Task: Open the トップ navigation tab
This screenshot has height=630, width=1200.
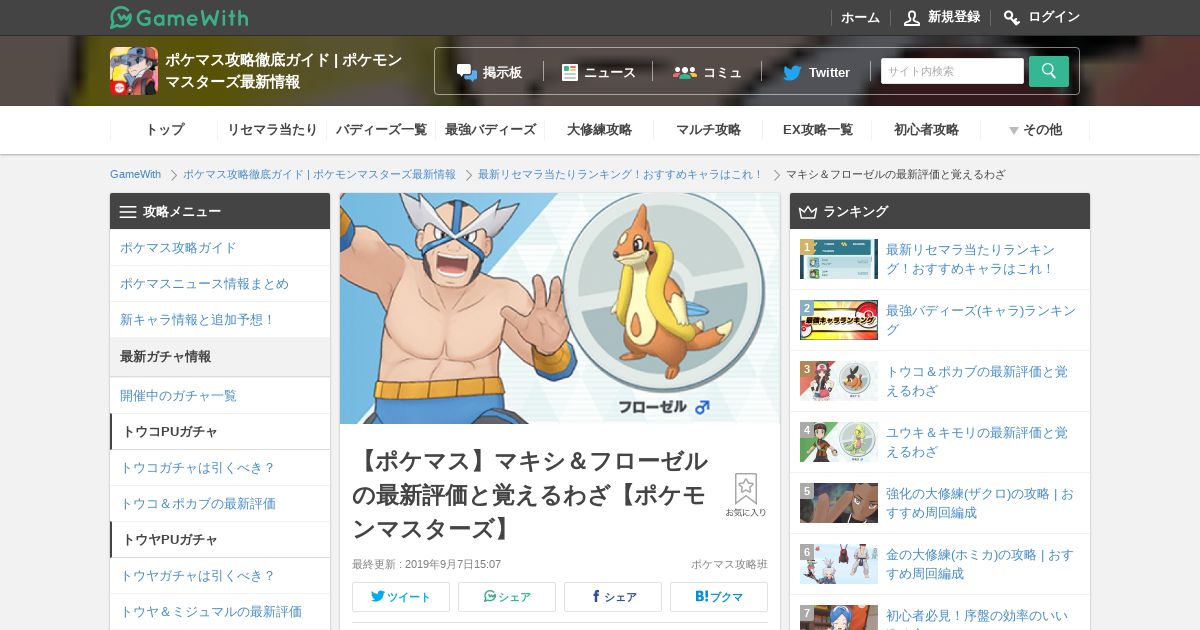Action: coord(164,130)
